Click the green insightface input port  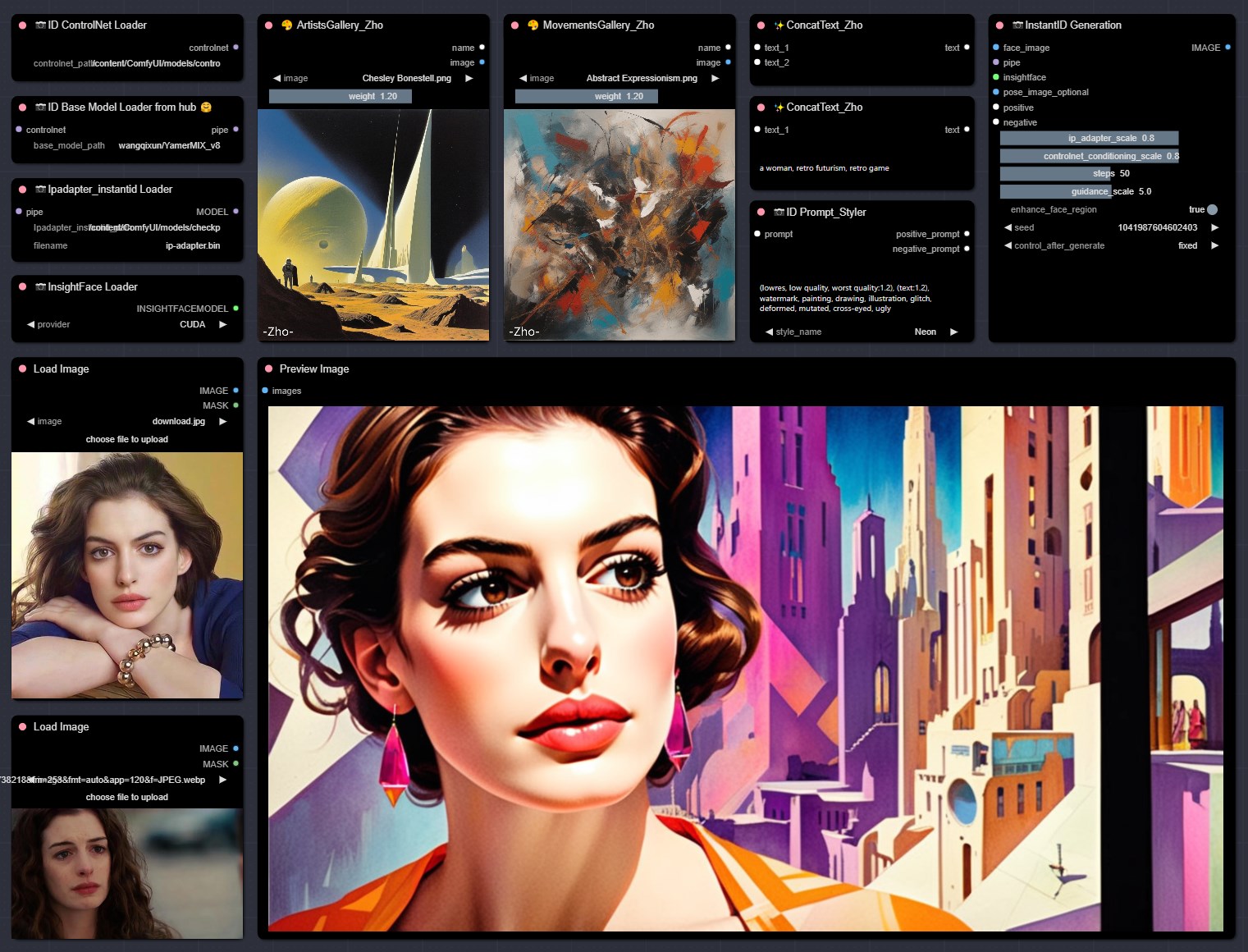tap(996, 77)
